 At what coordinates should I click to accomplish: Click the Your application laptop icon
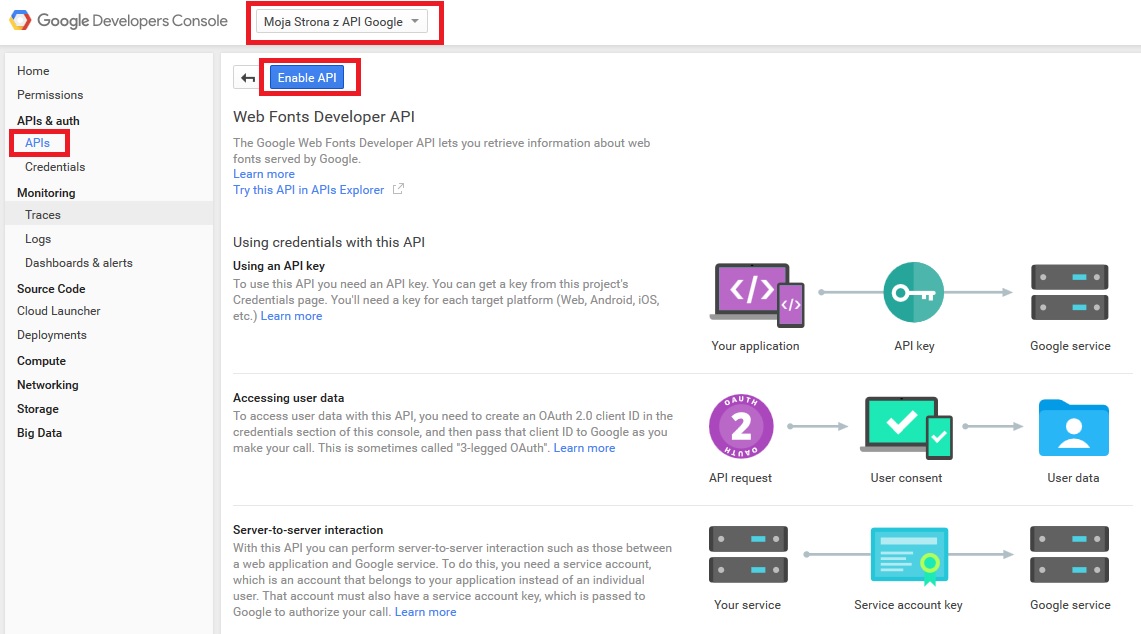click(x=756, y=293)
